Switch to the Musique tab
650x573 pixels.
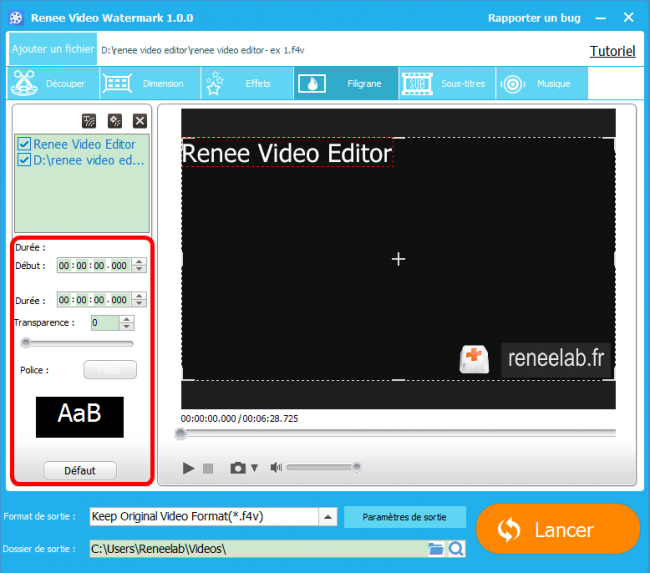click(542, 83)
